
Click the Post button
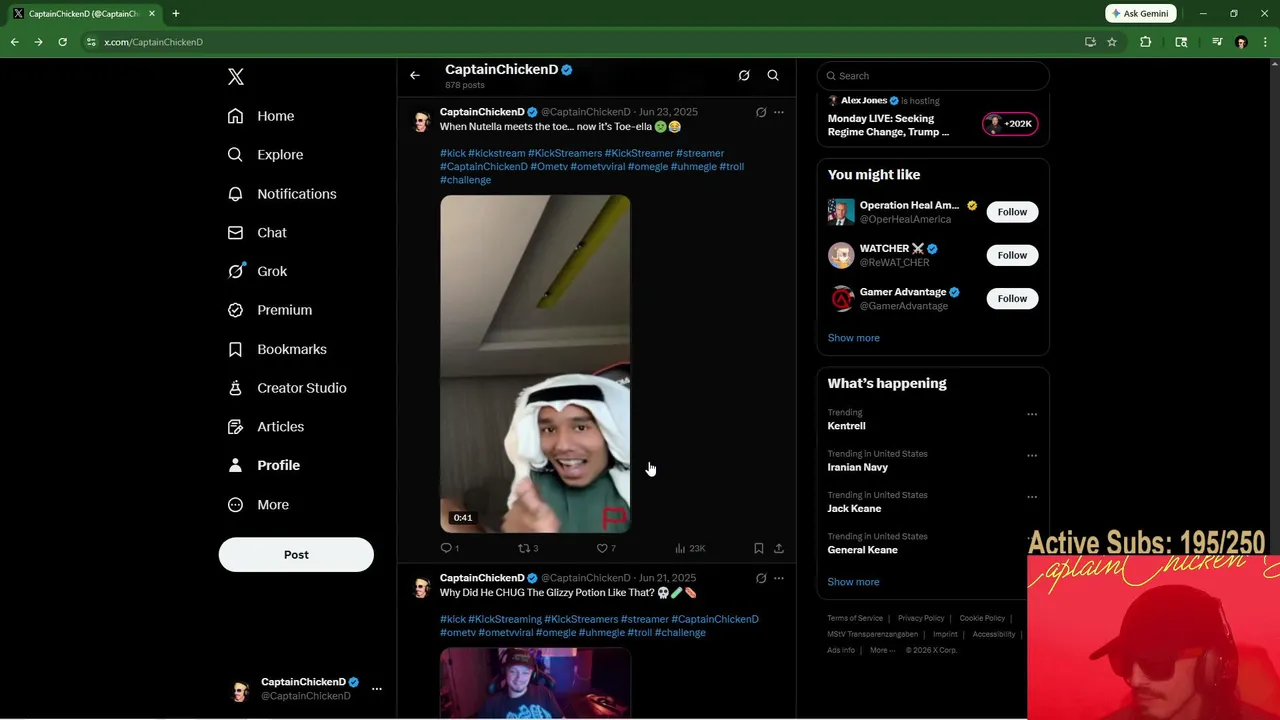pyautogui.click(x=296, y=555)
